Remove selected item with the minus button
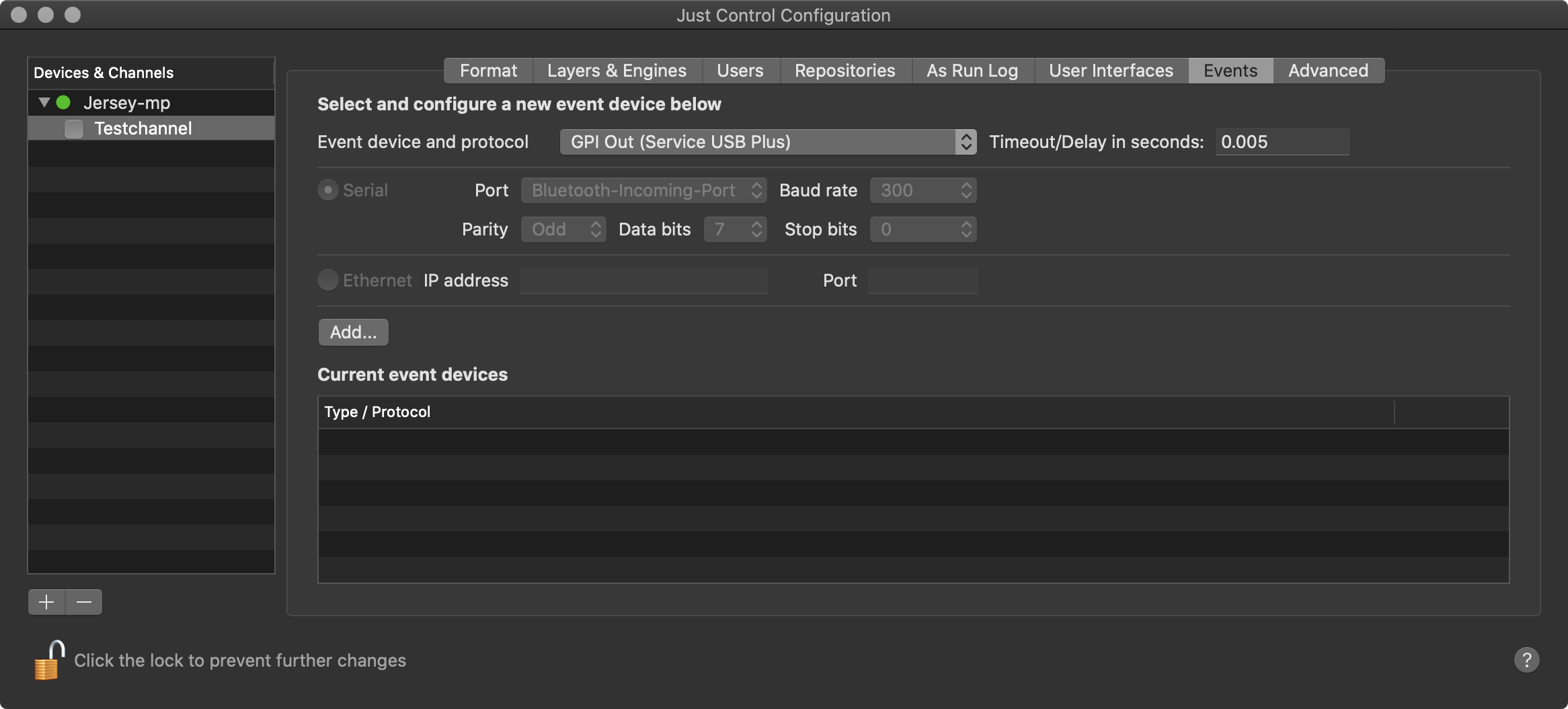This screenshot has width=1568, height=709. [84, 602]
